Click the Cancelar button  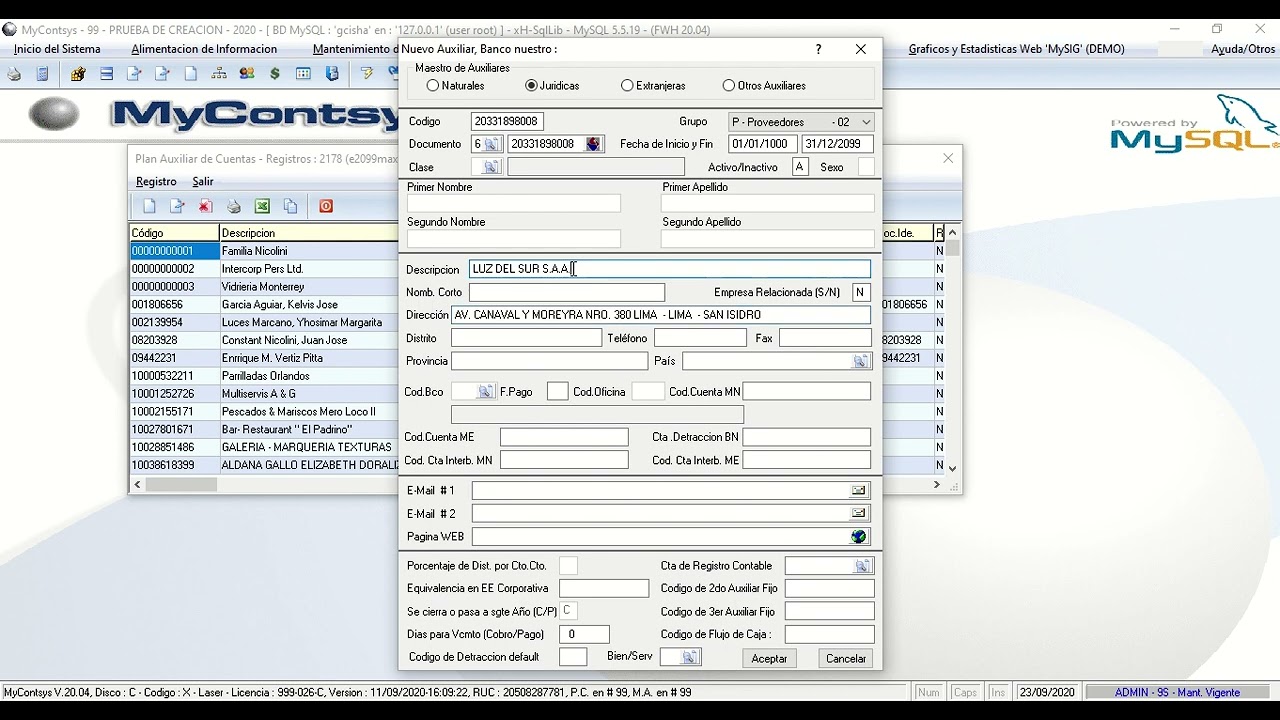coord(846,658)
